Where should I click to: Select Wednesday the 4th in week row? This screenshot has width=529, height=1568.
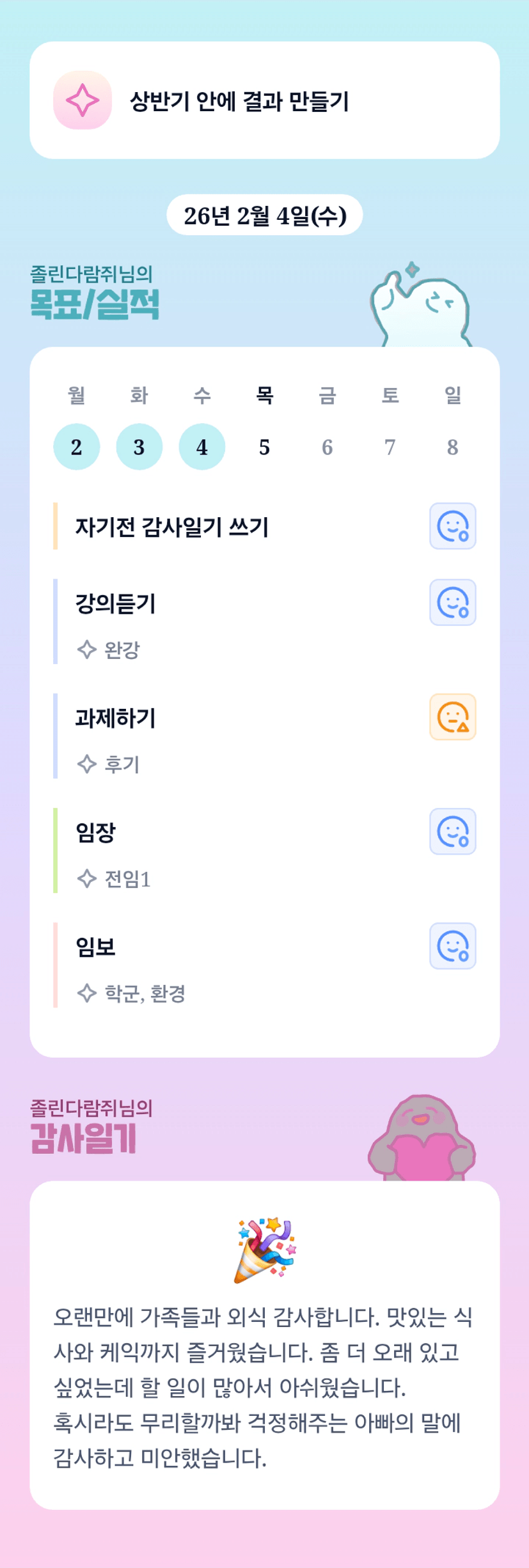tap(202, 447)
